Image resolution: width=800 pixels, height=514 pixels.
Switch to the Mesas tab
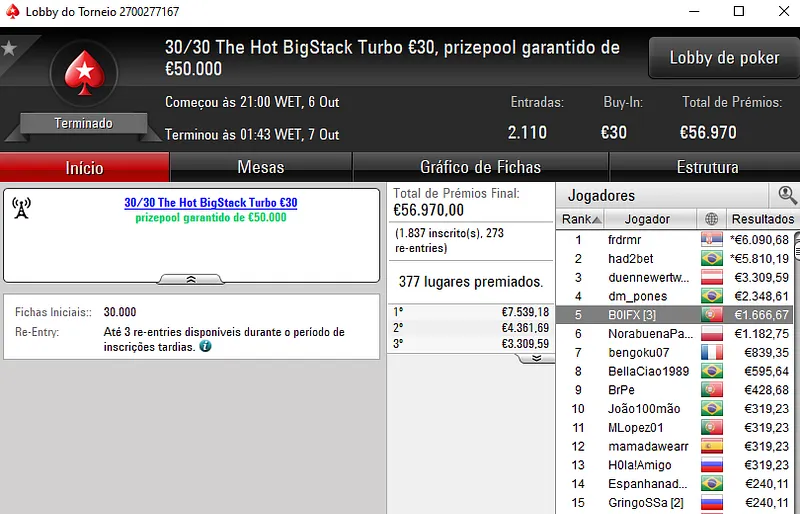(260, 167)
